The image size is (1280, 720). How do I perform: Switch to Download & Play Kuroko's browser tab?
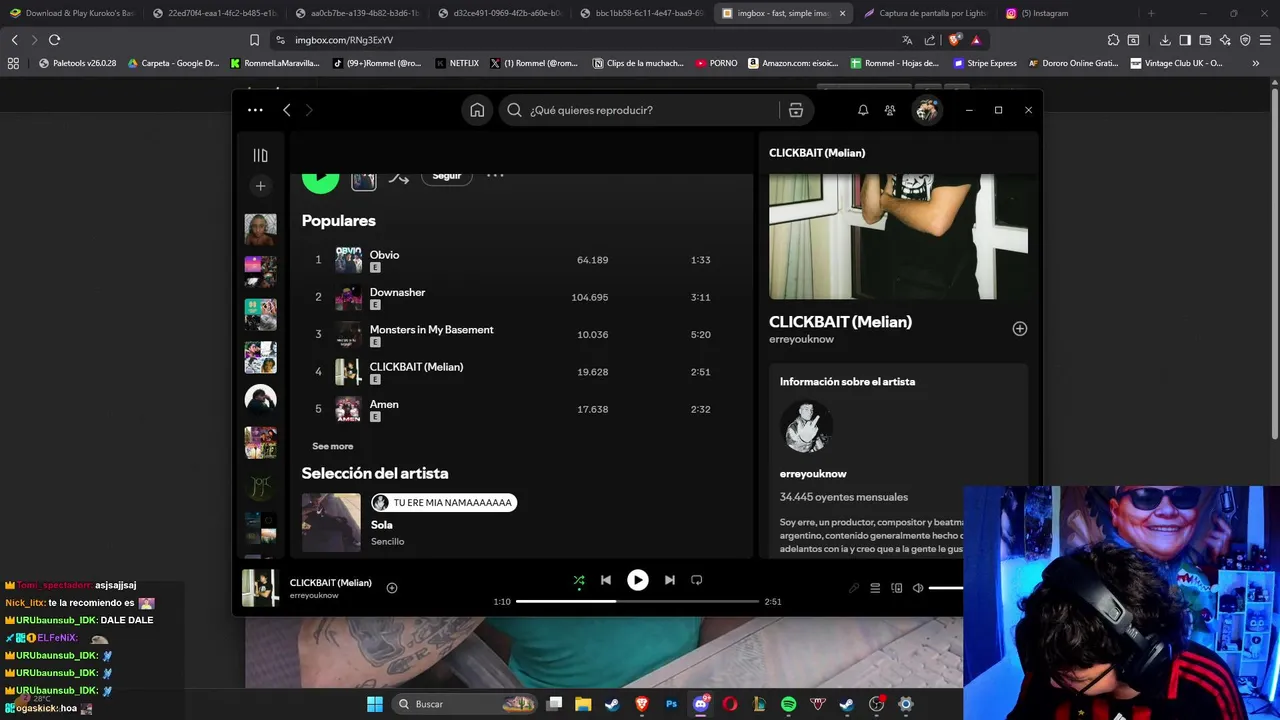pos(71,13)
